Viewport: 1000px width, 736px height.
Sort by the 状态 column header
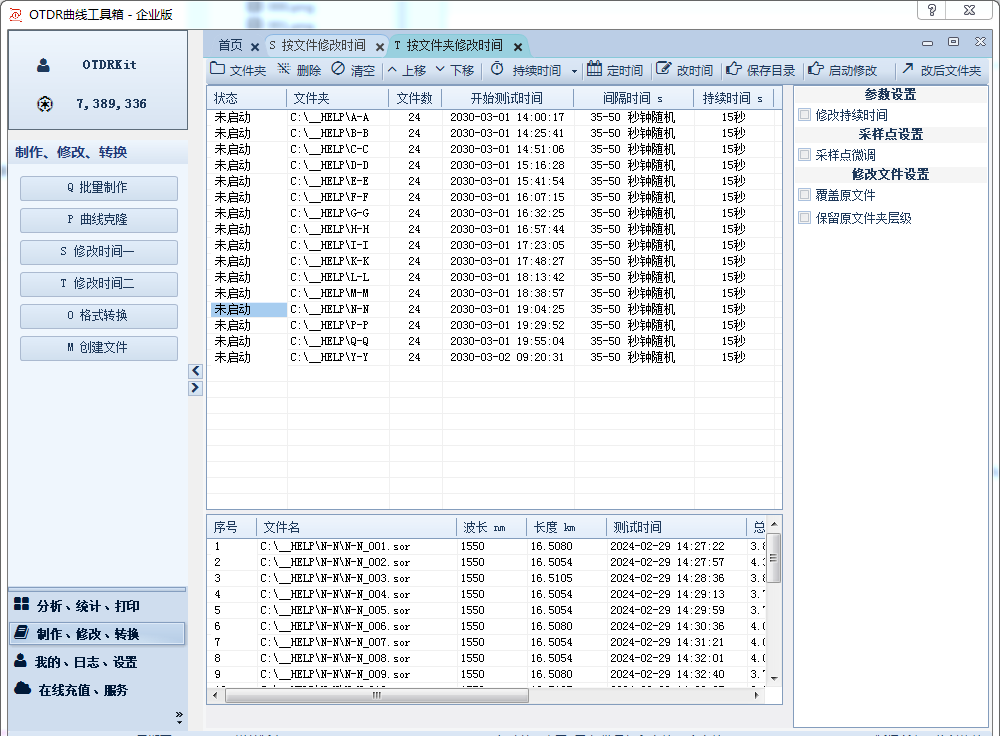(247, 98)
